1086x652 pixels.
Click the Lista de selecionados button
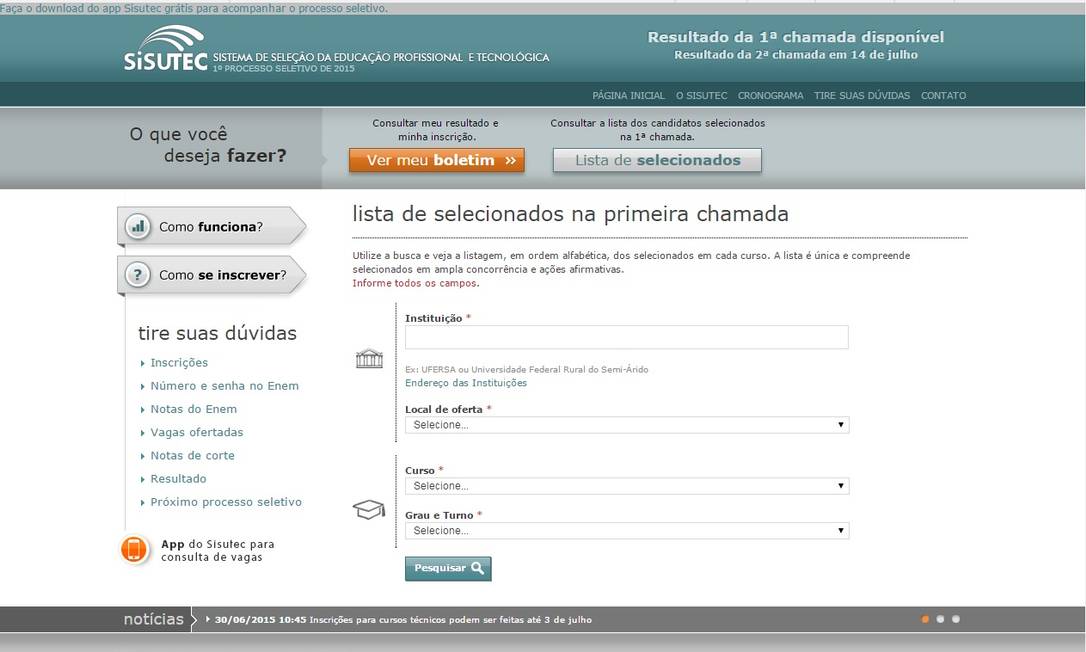[x=657, y=160]
